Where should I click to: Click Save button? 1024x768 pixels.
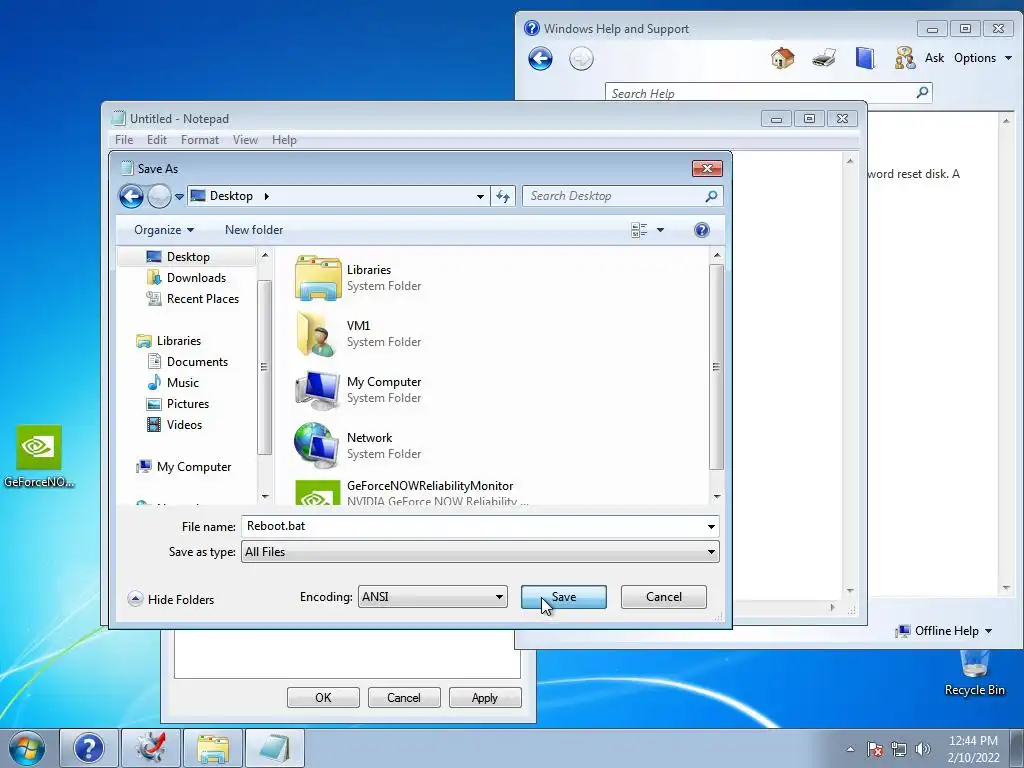564,597
